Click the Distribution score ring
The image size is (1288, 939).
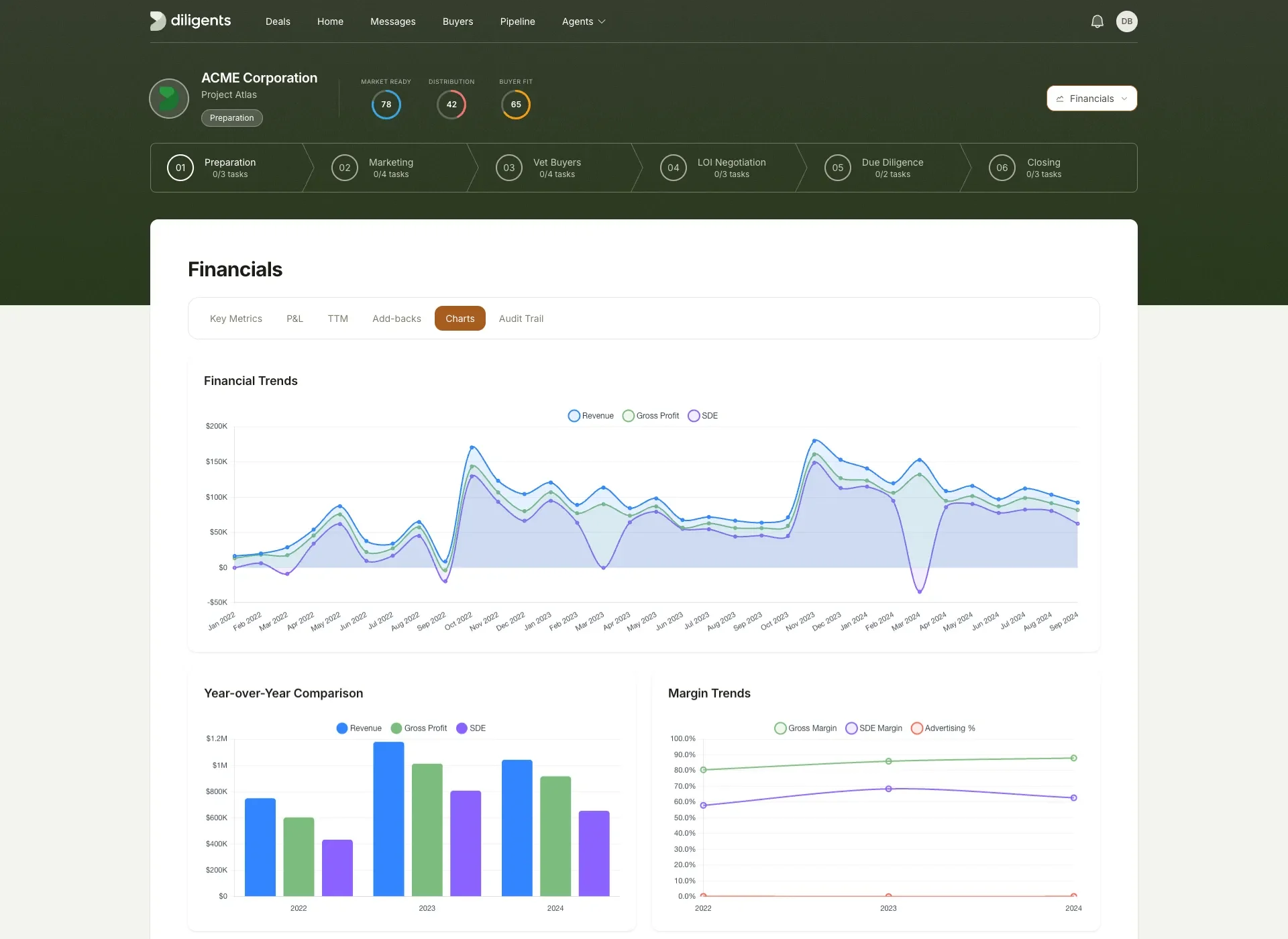point(451,104)
